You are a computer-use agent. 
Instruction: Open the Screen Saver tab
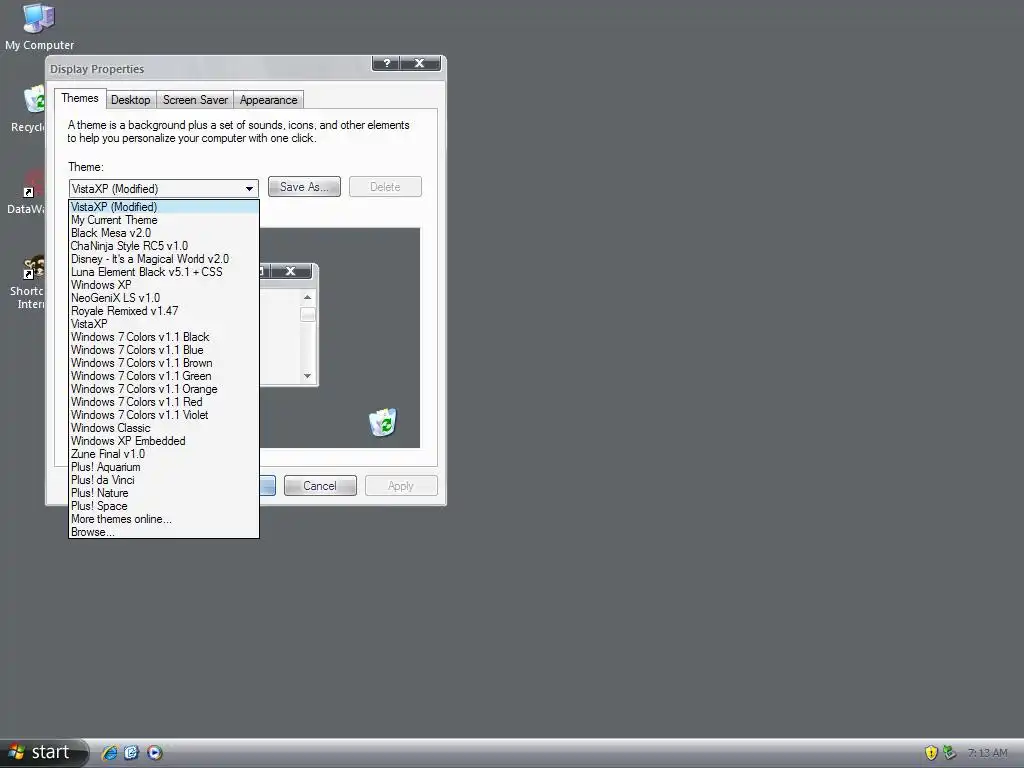tap(195, 100)
